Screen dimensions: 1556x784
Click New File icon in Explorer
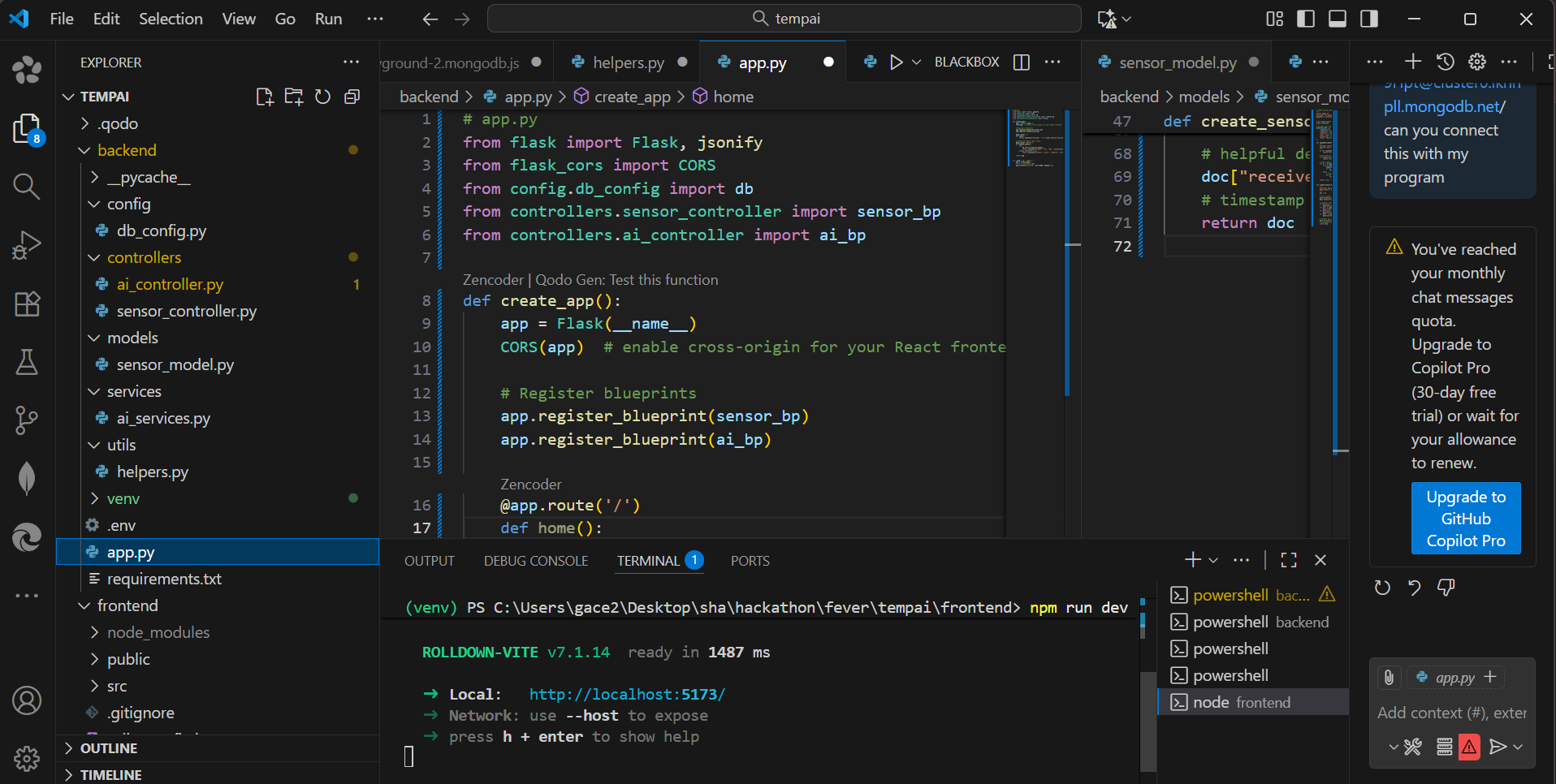[x=265, y=97]
